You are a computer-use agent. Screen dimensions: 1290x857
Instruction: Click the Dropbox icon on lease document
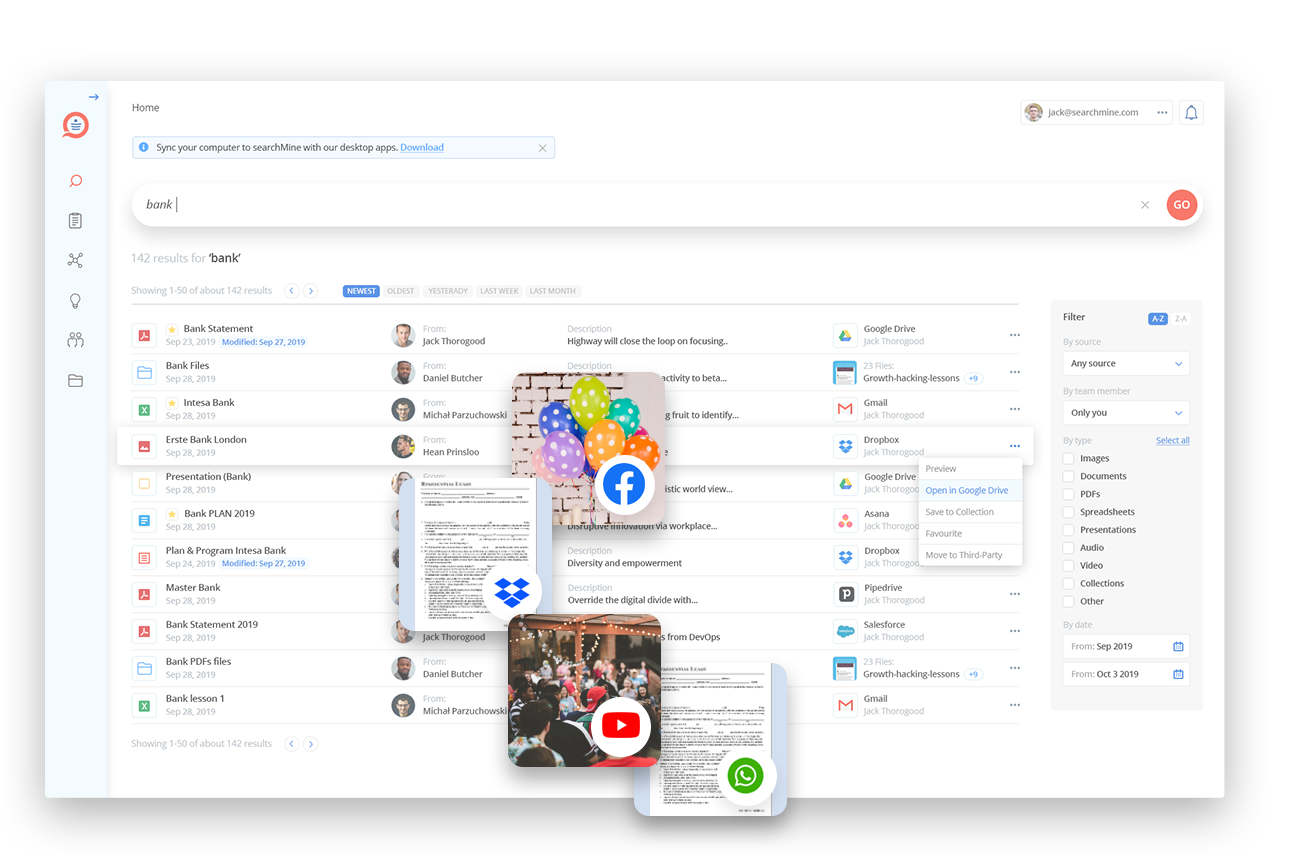512,592
